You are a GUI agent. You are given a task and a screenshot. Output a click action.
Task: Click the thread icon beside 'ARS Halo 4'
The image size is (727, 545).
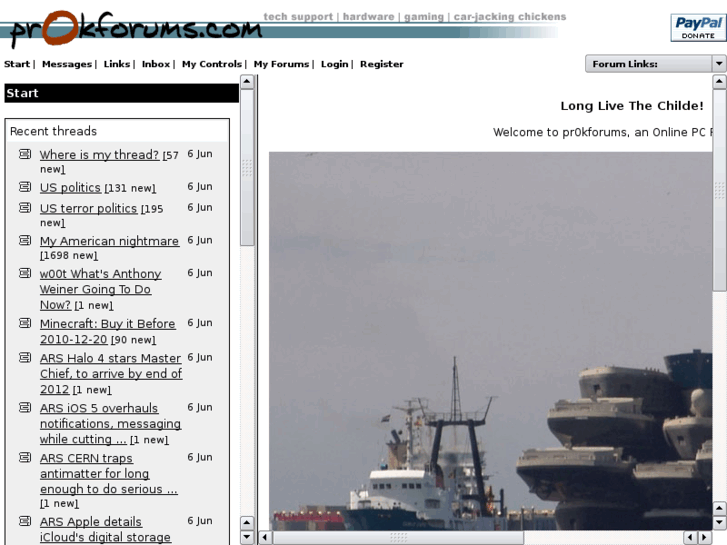pyautogui.click(x=25, y=358)
